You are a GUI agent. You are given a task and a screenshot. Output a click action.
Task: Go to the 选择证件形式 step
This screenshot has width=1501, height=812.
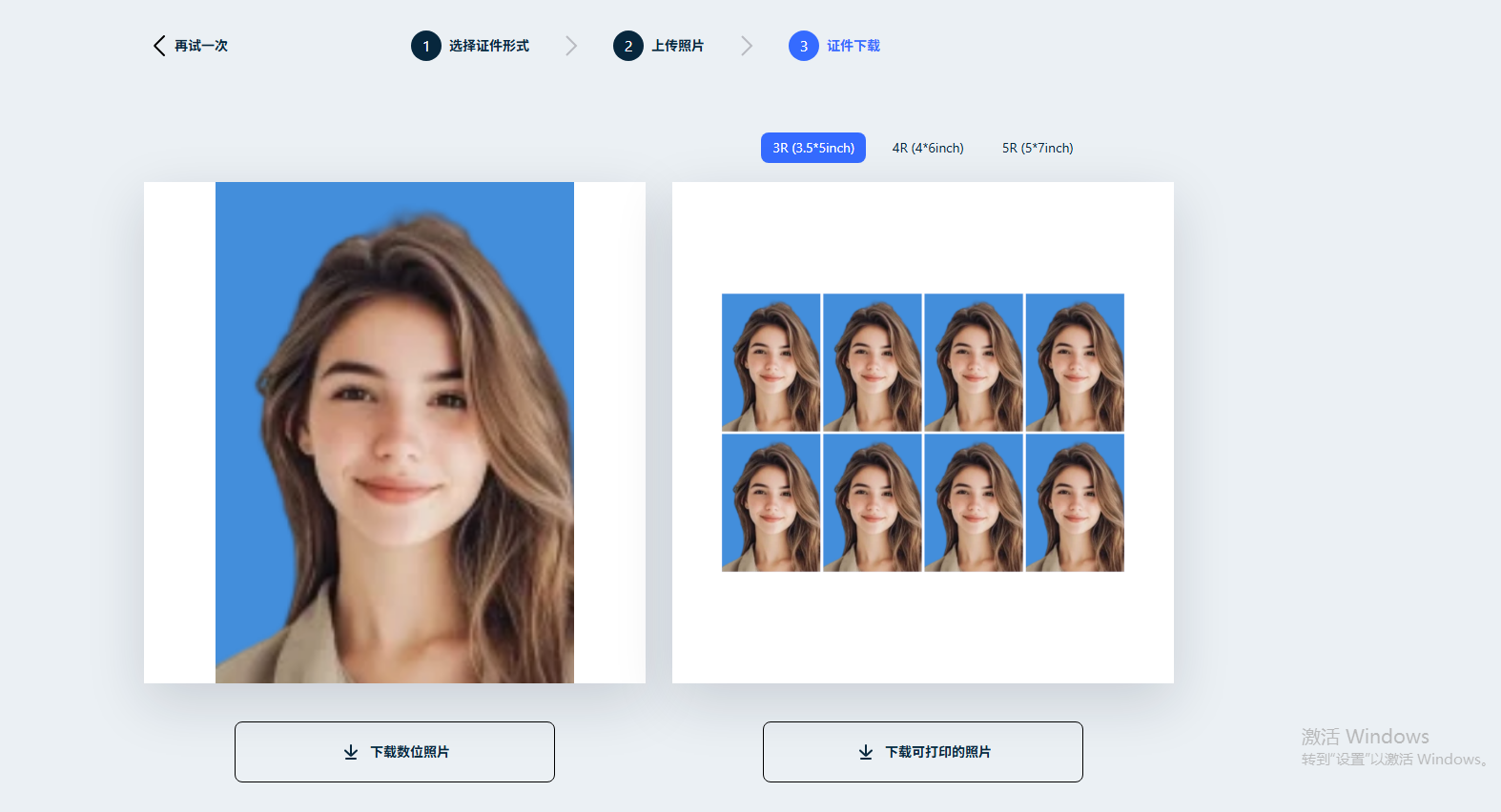pyautogui.click(x=489, y=46)
